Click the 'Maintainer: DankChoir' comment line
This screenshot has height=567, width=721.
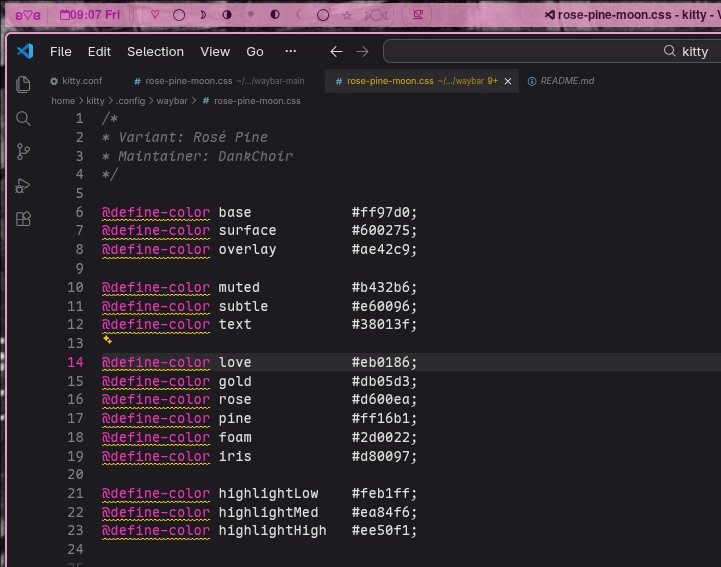click(x=197, y=156)
